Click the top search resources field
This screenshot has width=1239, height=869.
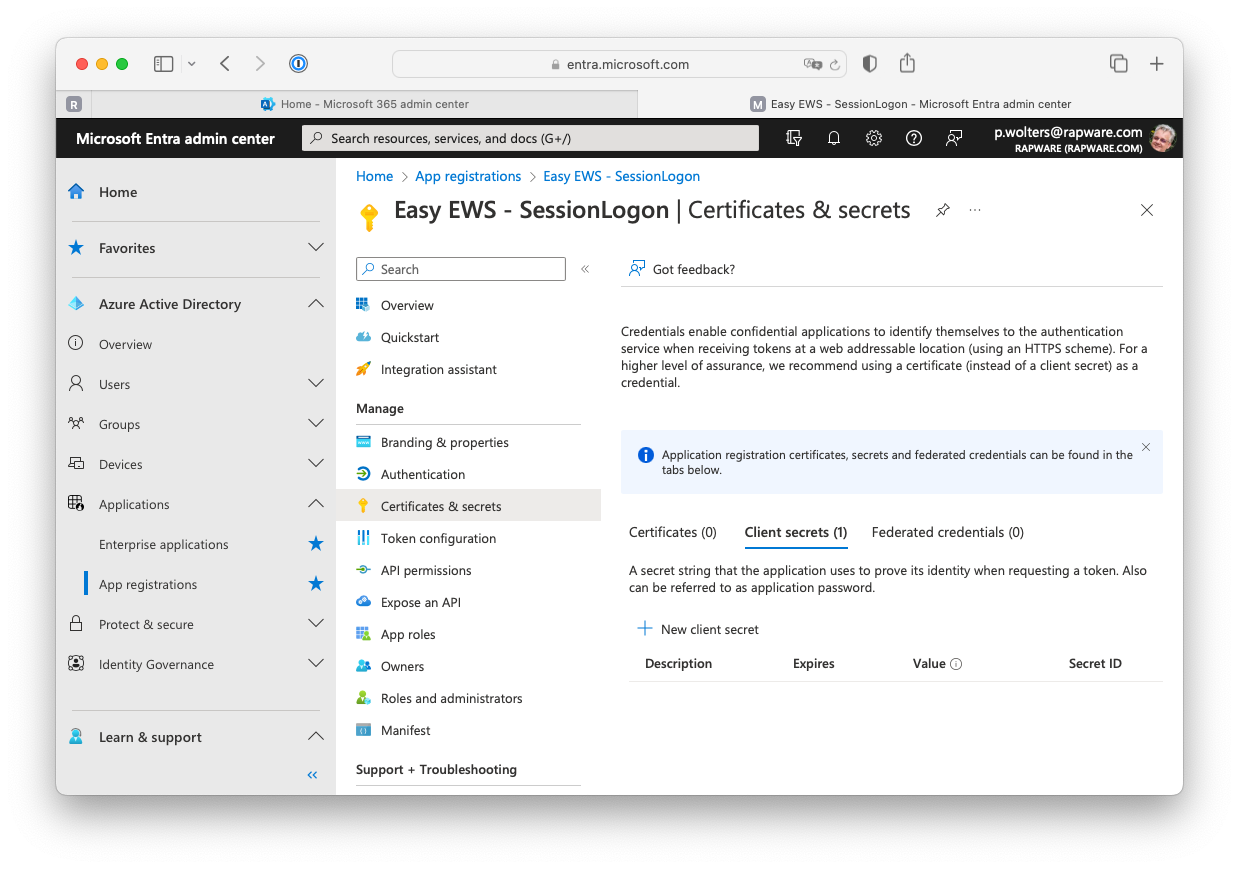click(x=530, y=138)
